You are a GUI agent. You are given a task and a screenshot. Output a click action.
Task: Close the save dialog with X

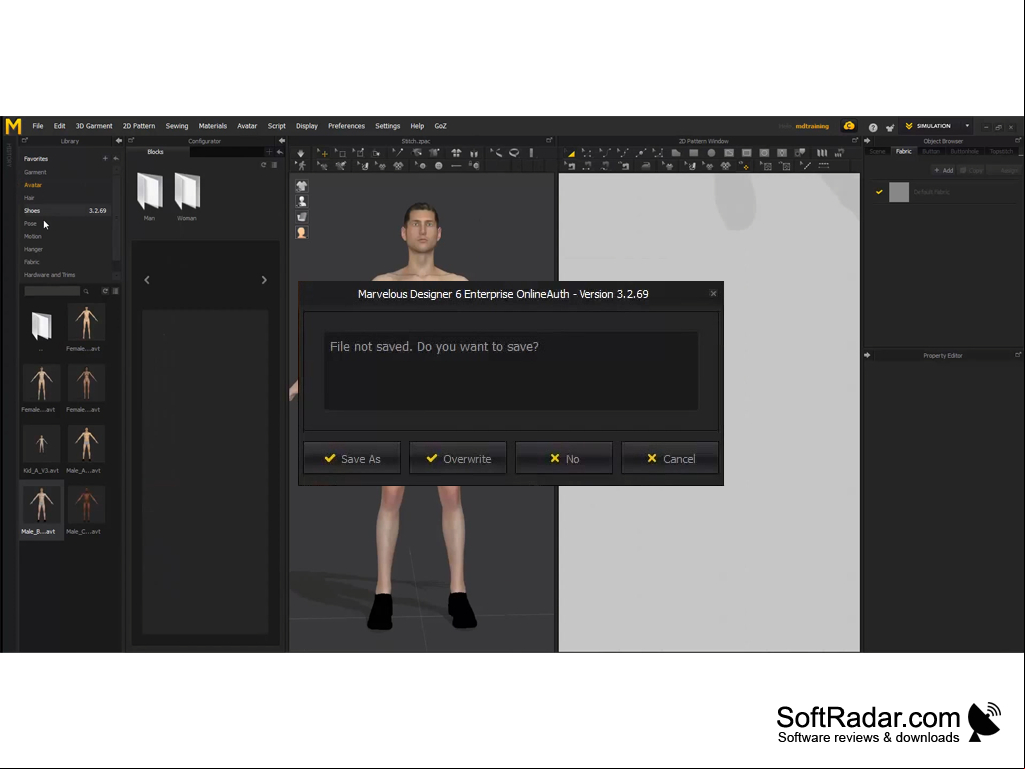tap(713, 294)
